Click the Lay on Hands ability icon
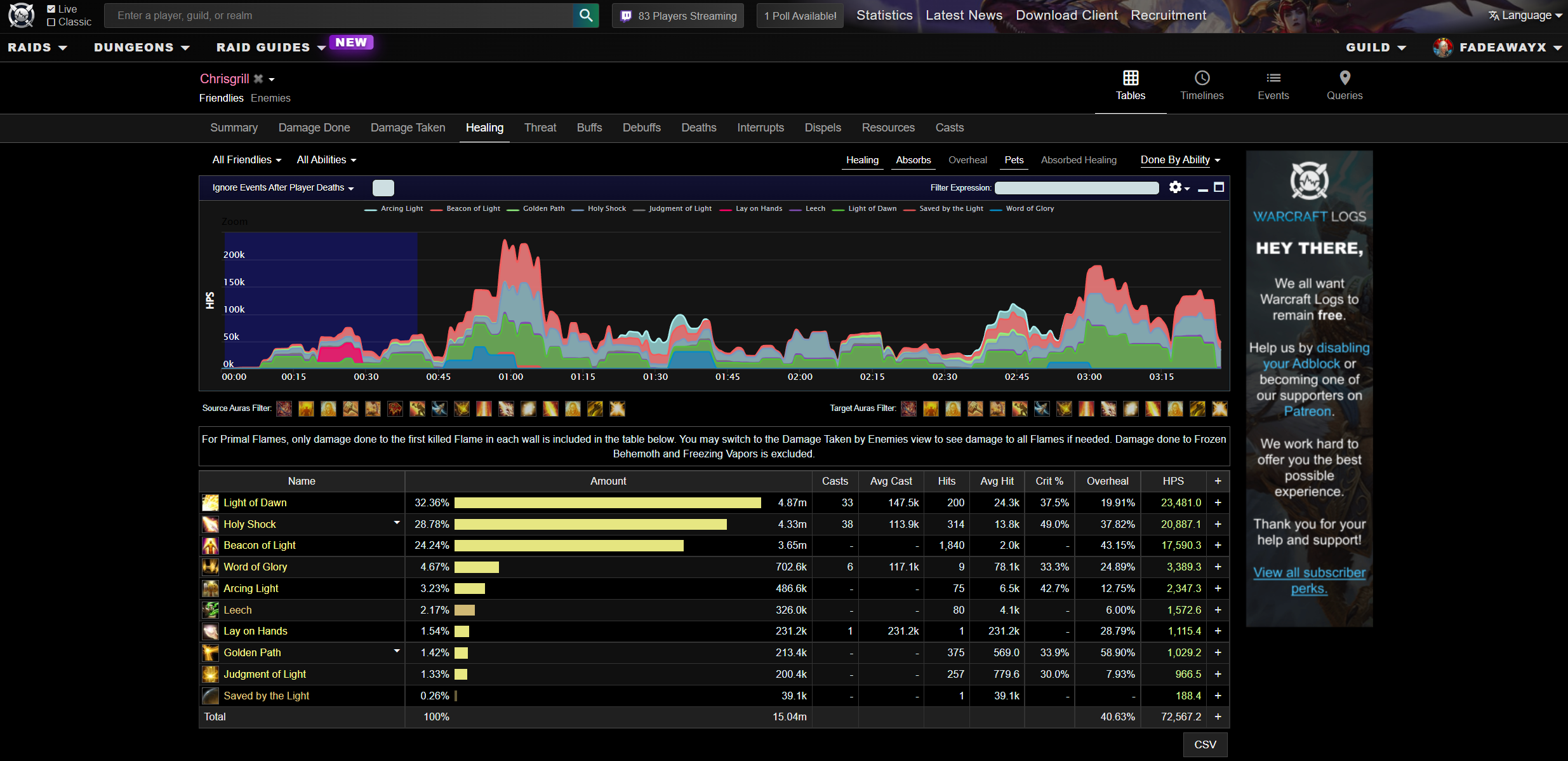 tap(210, 631)
